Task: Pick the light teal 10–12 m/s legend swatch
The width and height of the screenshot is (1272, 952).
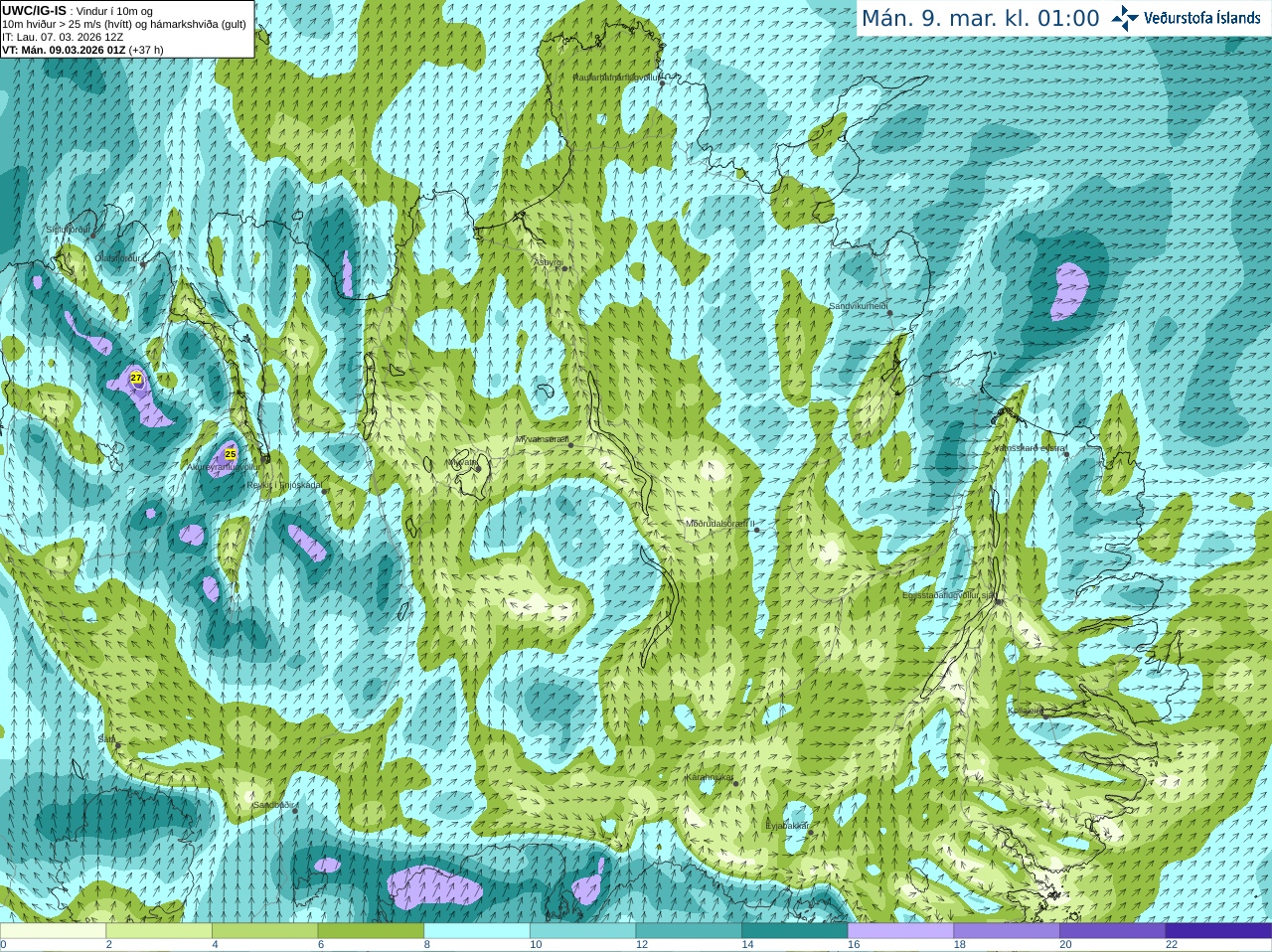Action: click(582, 931)
